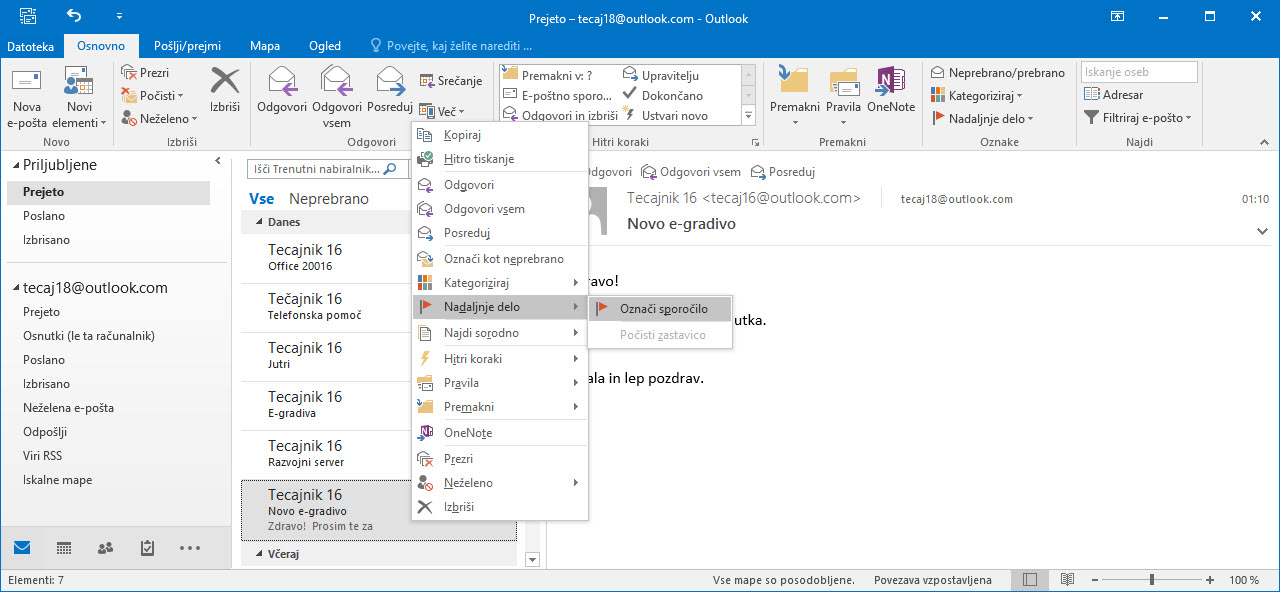Open the Premakni ribbon button
Image resolution: width=1280 pixels, height=592 pixels.
(795, 97)
